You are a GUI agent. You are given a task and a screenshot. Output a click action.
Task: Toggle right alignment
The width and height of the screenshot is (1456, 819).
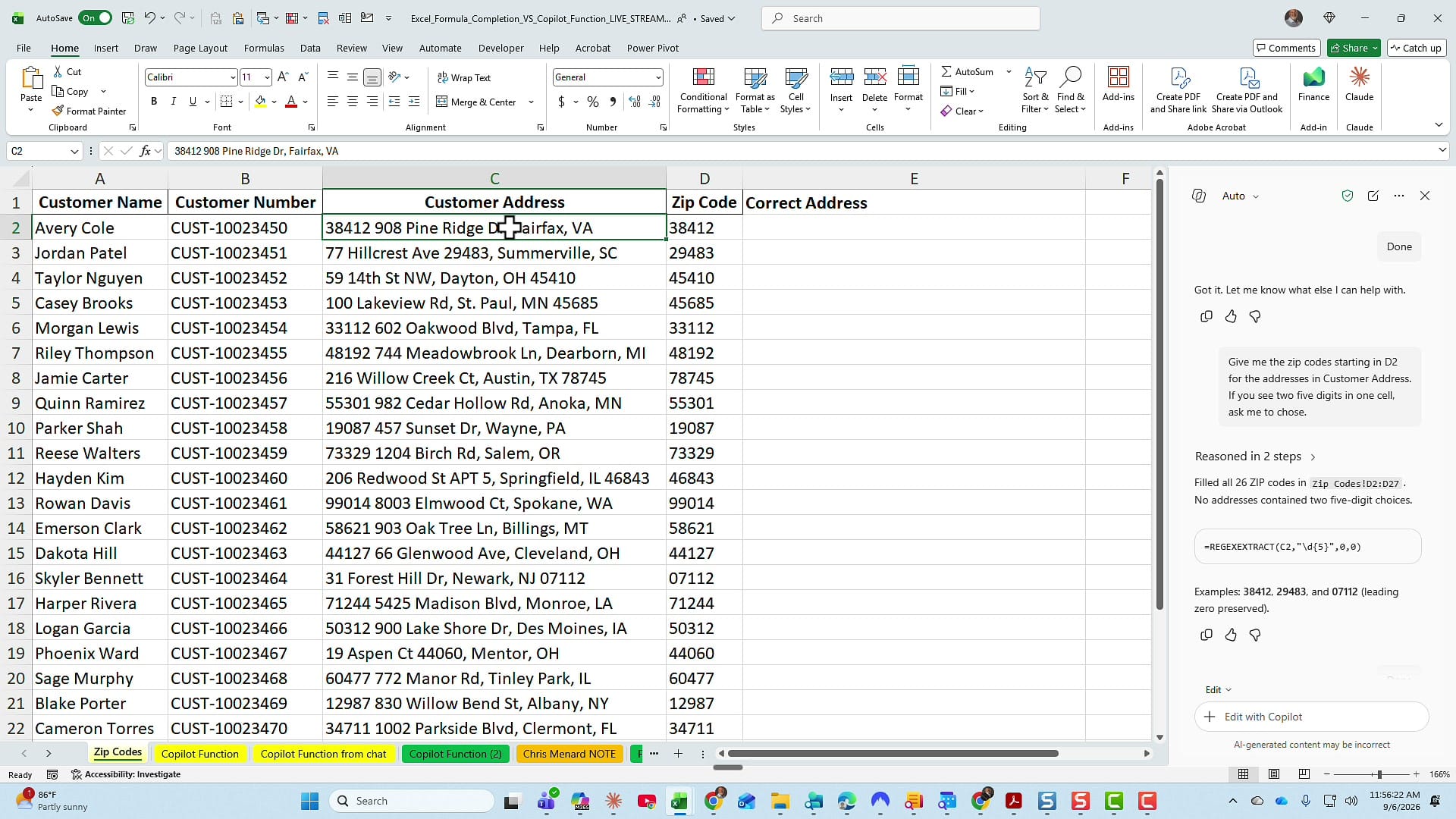tap(372, 102)
